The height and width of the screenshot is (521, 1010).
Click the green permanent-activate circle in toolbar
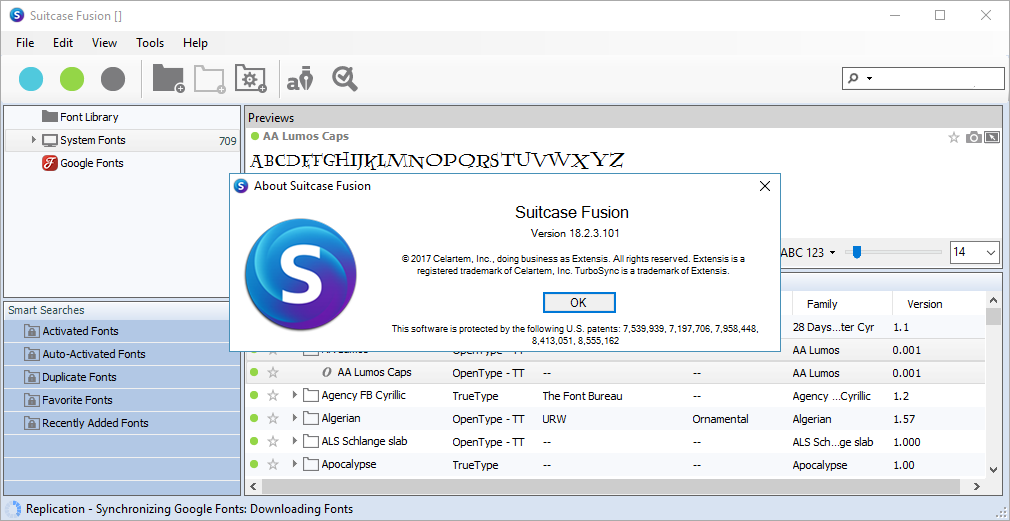(x=72, y=79)
